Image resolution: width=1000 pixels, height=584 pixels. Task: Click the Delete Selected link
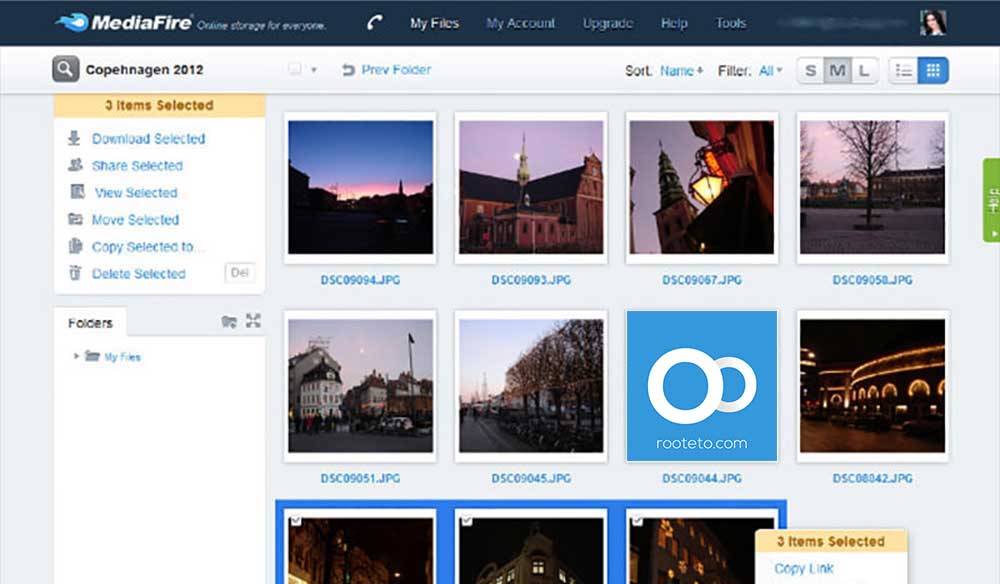(138, 274)
